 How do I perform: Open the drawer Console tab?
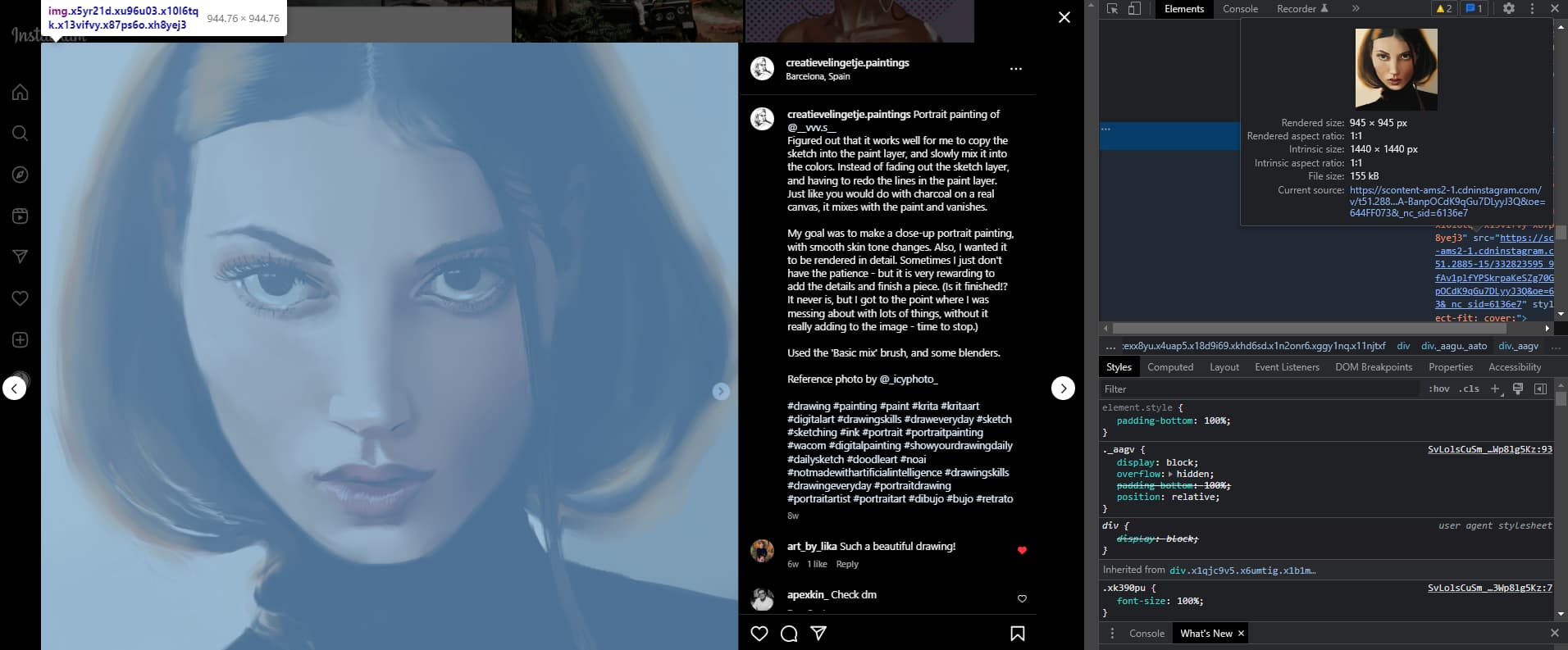1146,634
